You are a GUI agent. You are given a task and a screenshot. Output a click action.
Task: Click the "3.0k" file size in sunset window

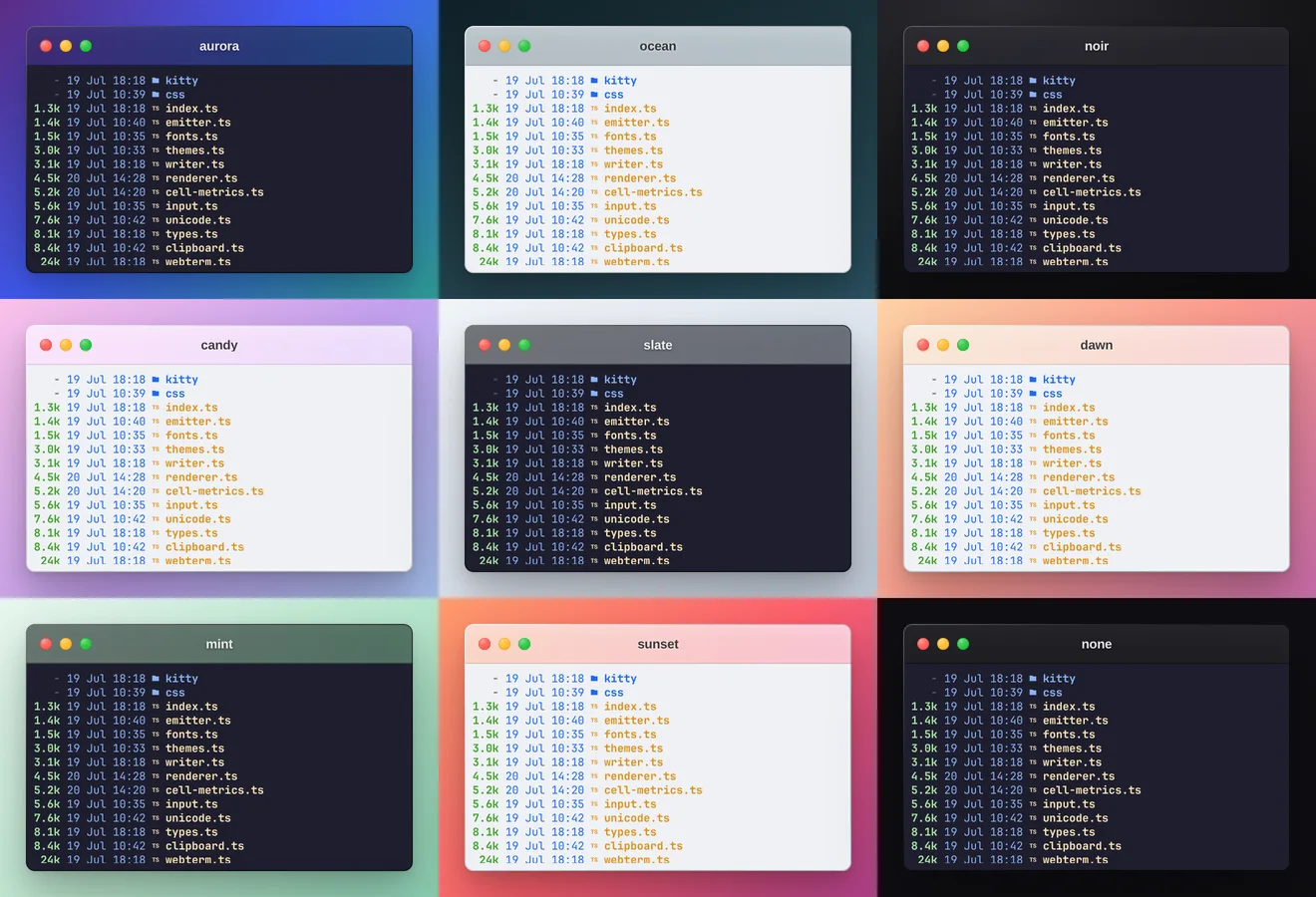click(x=486, y=748)
